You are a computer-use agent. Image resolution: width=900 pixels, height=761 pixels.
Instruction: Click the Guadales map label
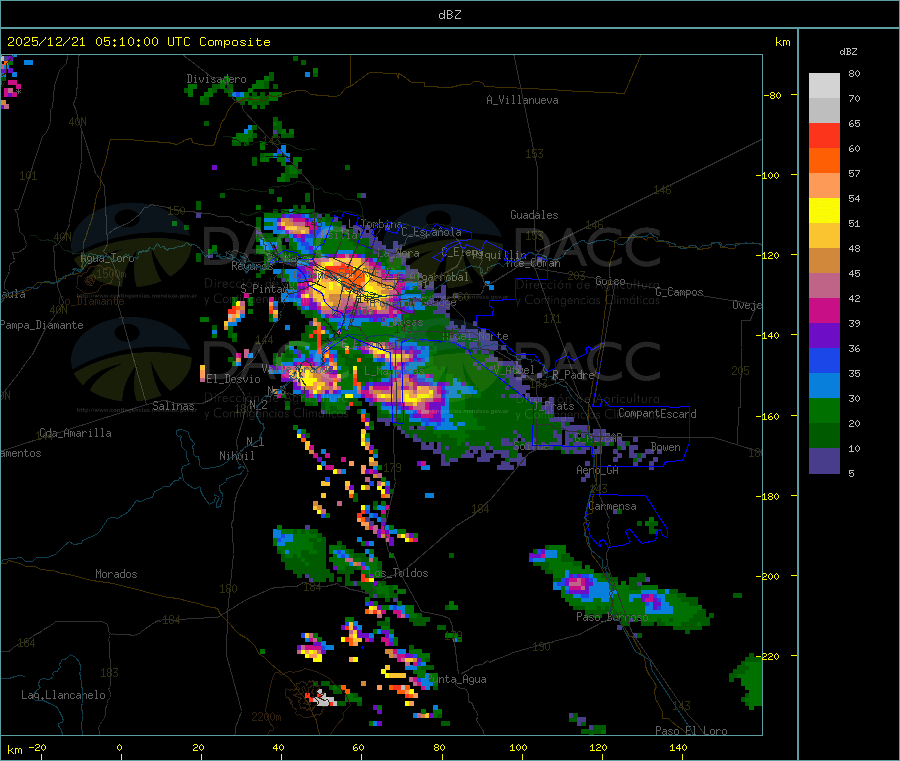click(534, 215)
